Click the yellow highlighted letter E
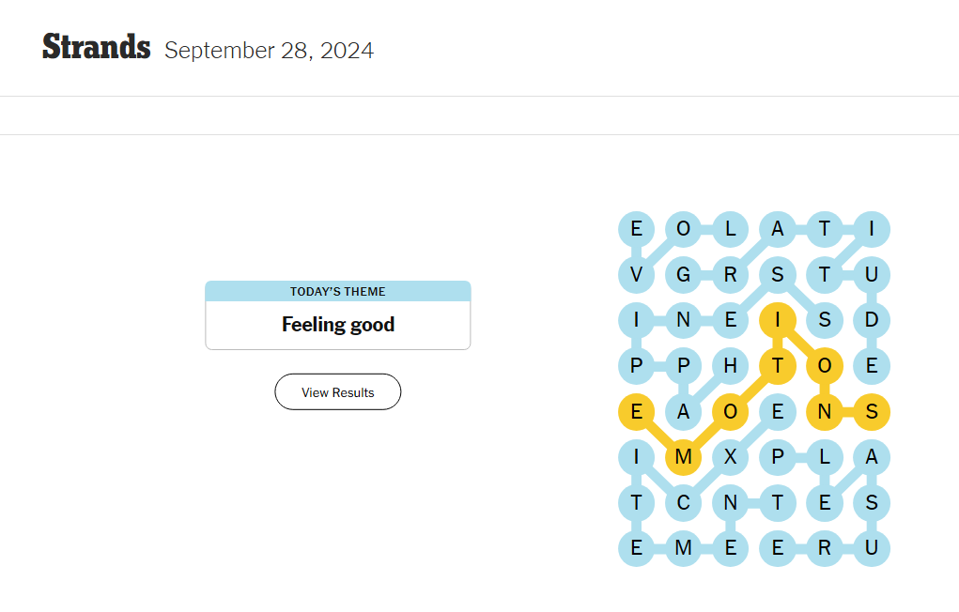Image resolution: width=959 pixels, height=612 pixels. click(x=636, y=411)
